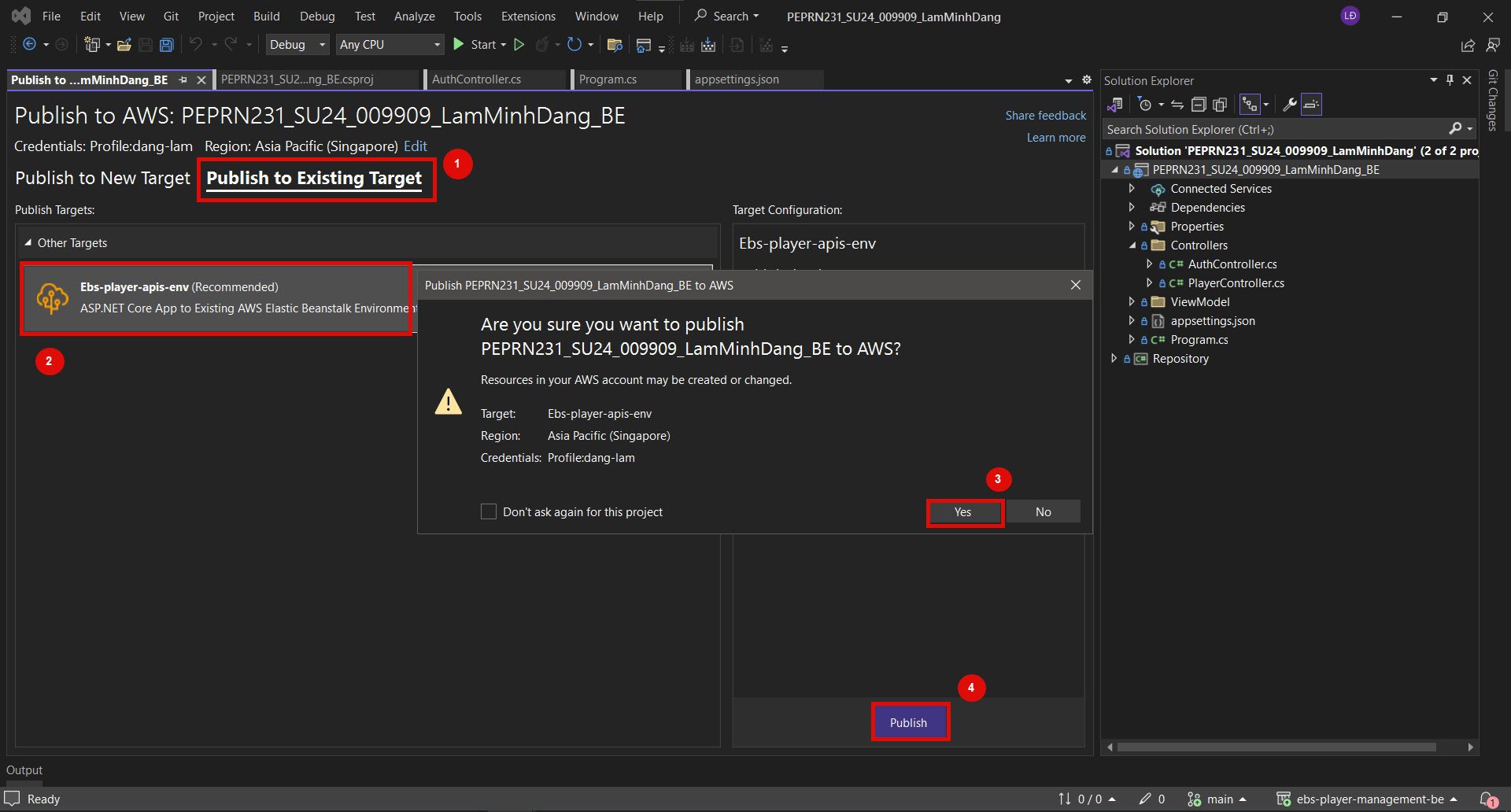Click the Restart circular arrow icon
This screenshot has width=1511, height=812.
(x=574, y=45)
